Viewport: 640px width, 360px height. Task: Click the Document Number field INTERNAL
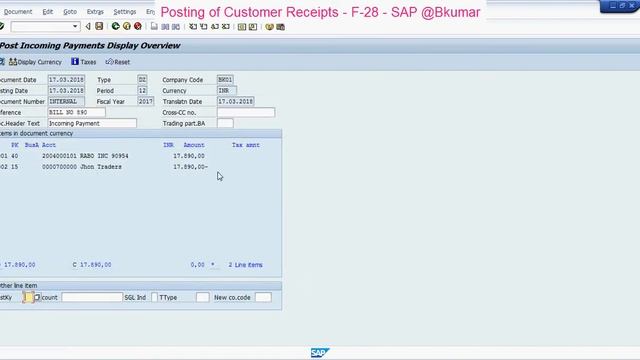(66, 101)
